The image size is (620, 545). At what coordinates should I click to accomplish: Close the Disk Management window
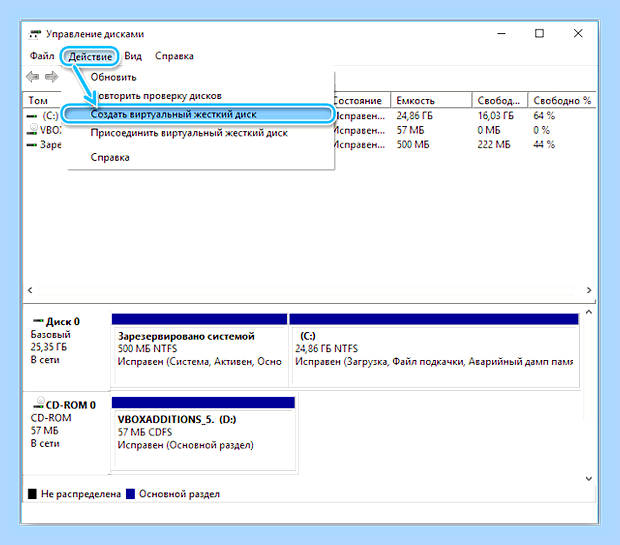click(578, 34)
